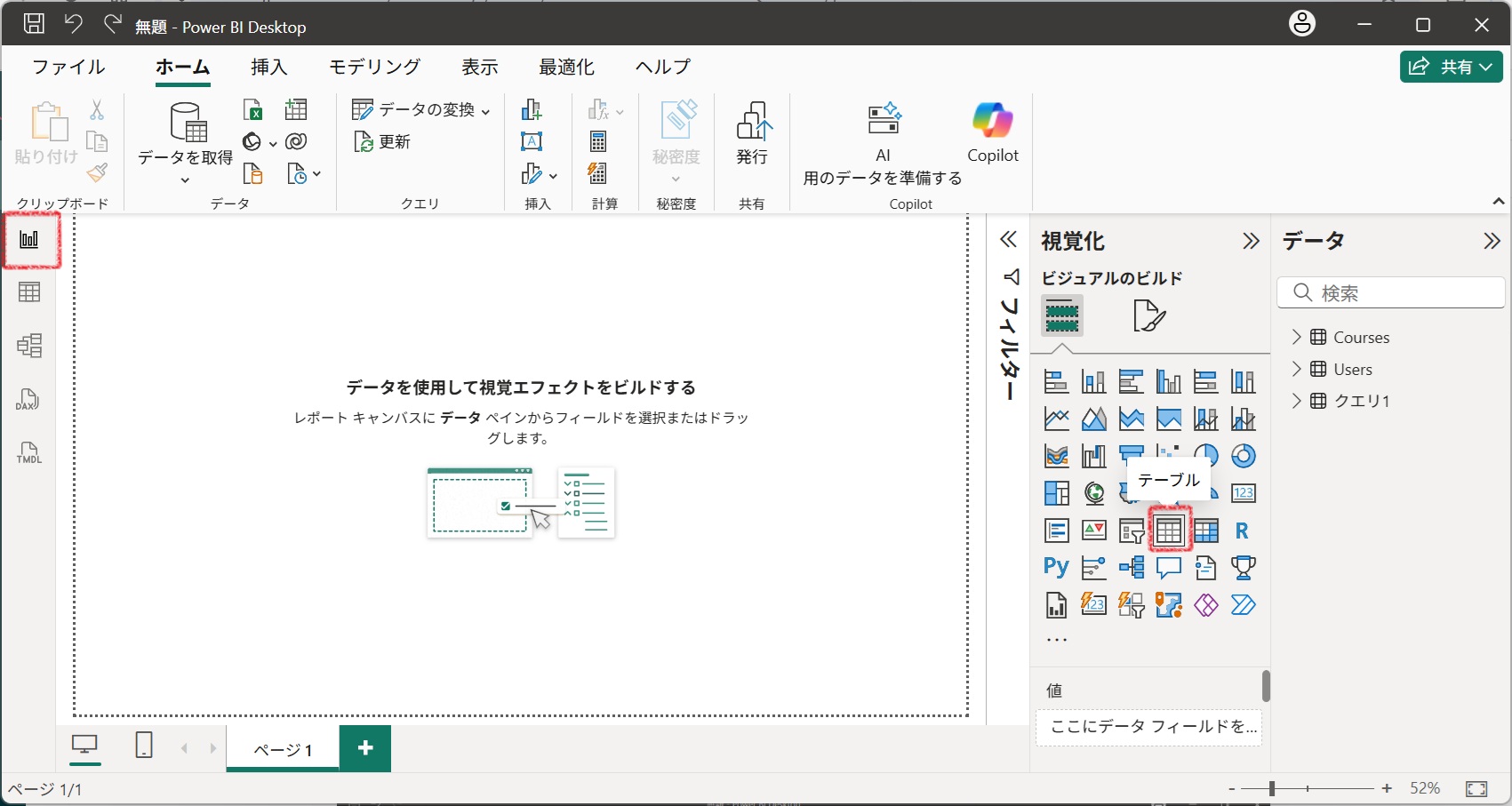Select the Python visual icon
1512x806 pixels.
1055,567
